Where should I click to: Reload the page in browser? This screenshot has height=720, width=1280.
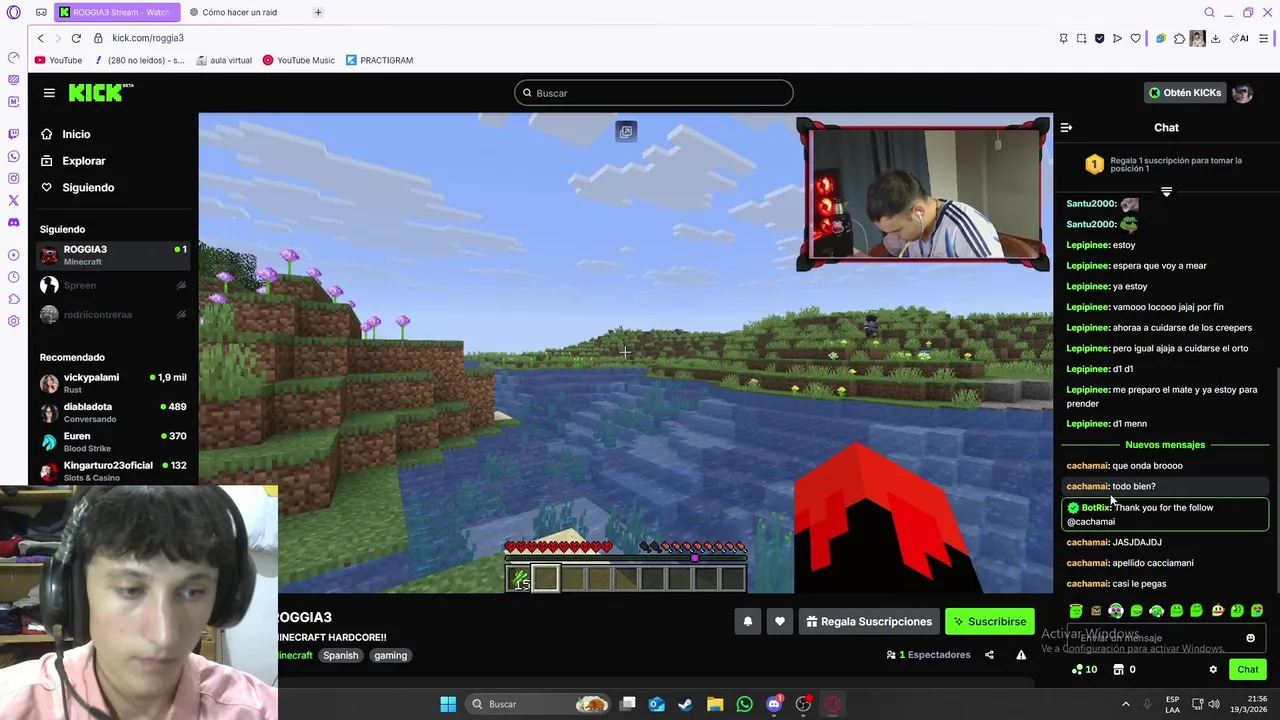pos(76,38)
